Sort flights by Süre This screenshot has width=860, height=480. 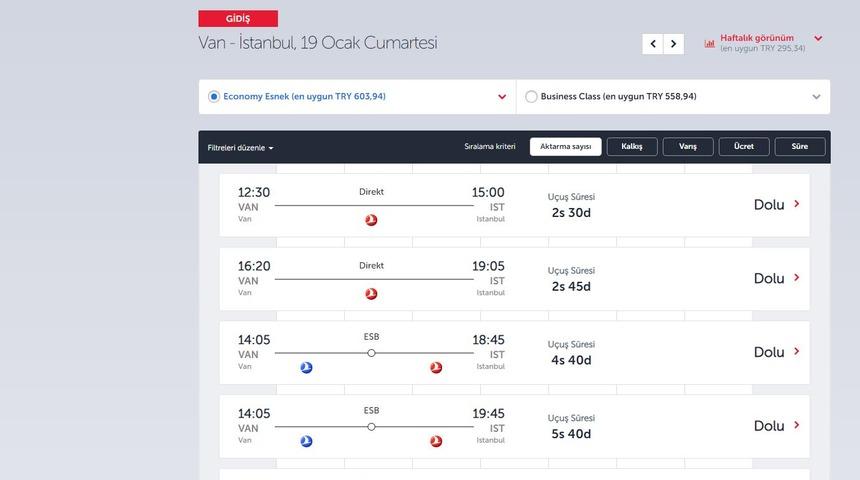(800, 147)
